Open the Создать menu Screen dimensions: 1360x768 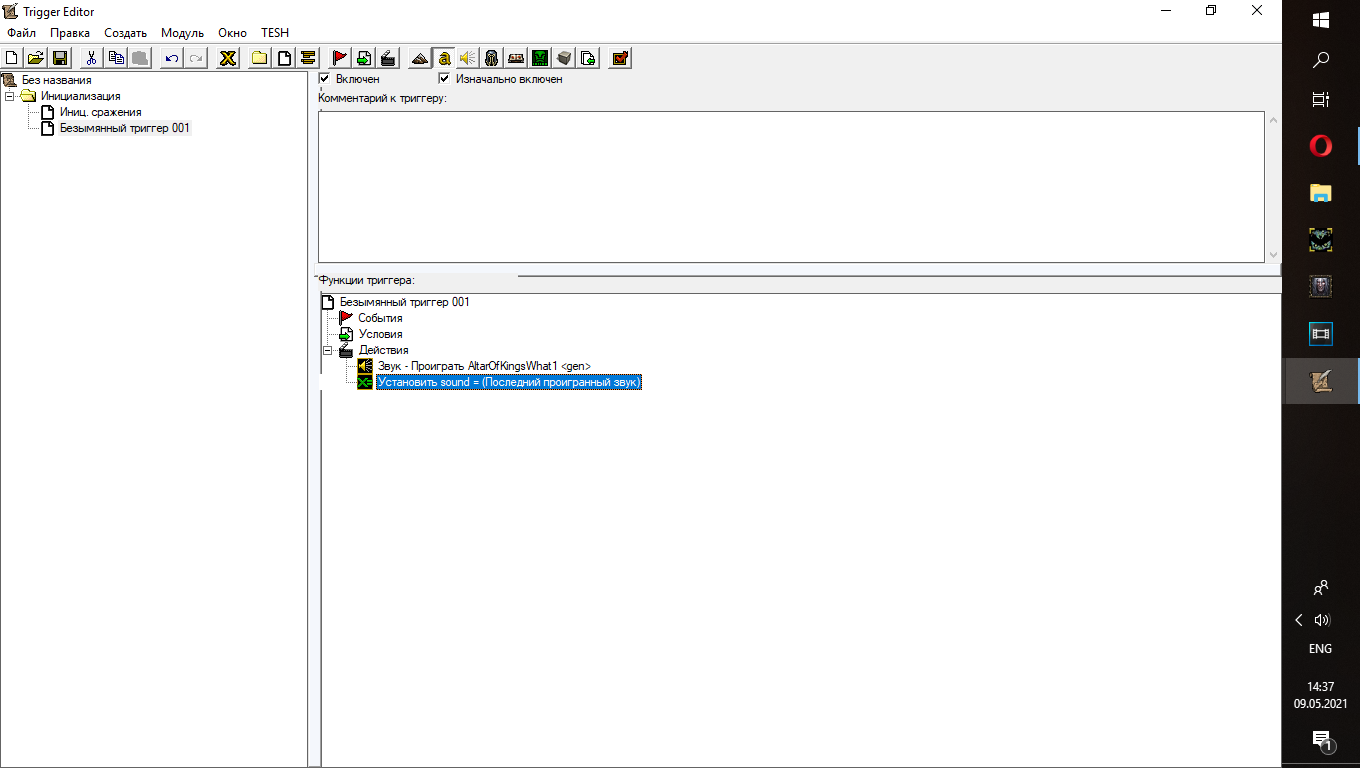(125, 33)
